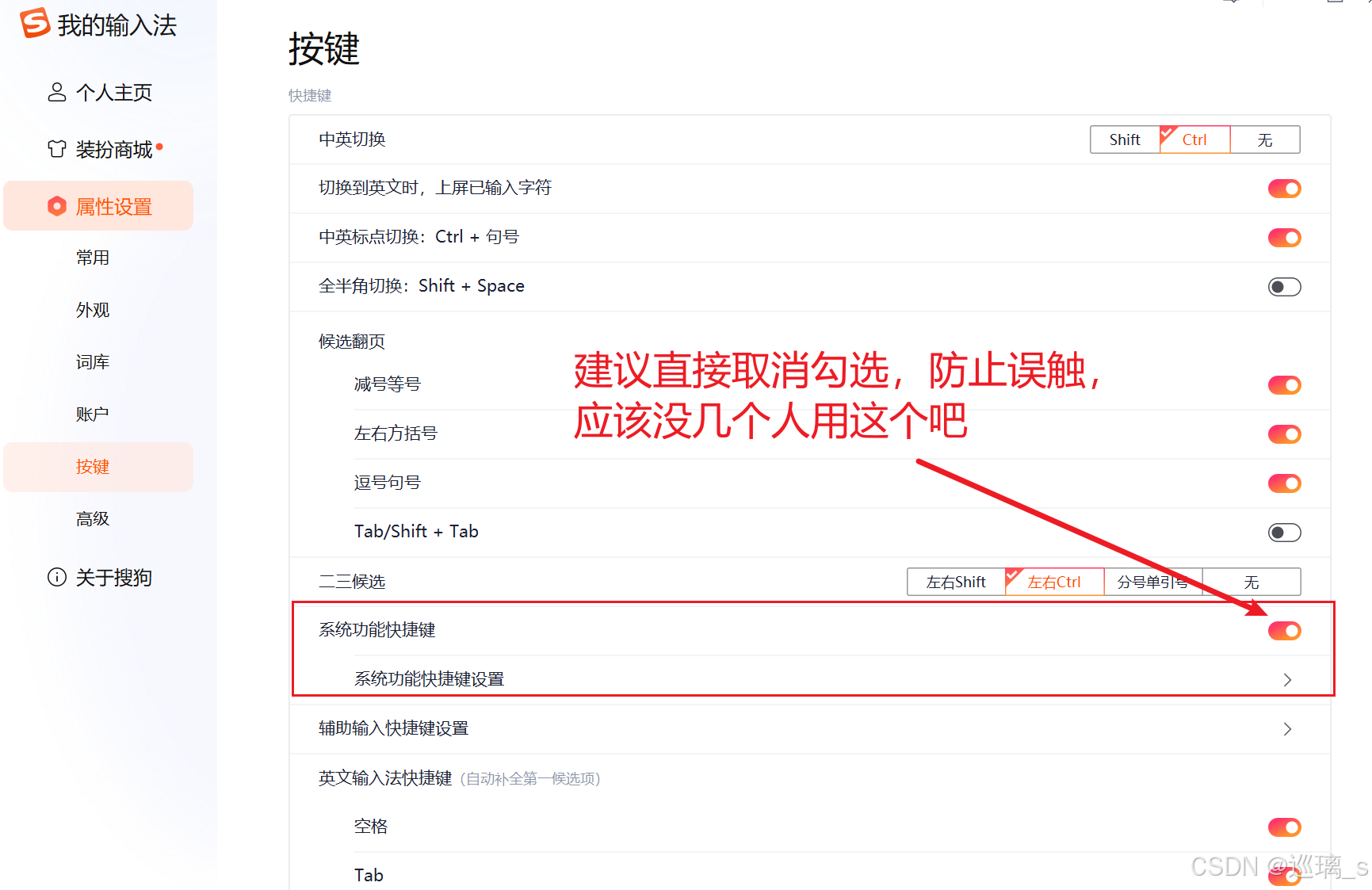The image size is (1372, 890).
Task: Open the 外观 settings section
Action: [x=93, y=310]
